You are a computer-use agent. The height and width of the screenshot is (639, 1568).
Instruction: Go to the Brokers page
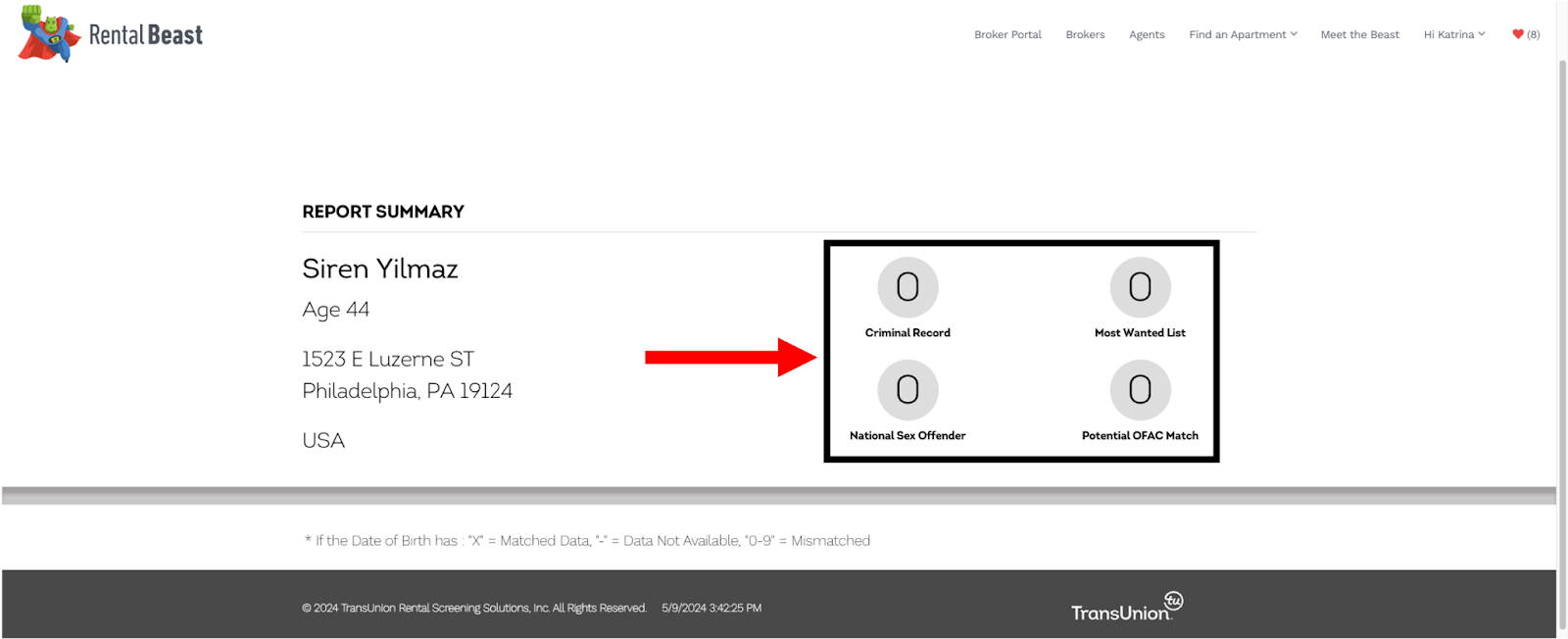pyautogui.click(x=1085, y=34)
